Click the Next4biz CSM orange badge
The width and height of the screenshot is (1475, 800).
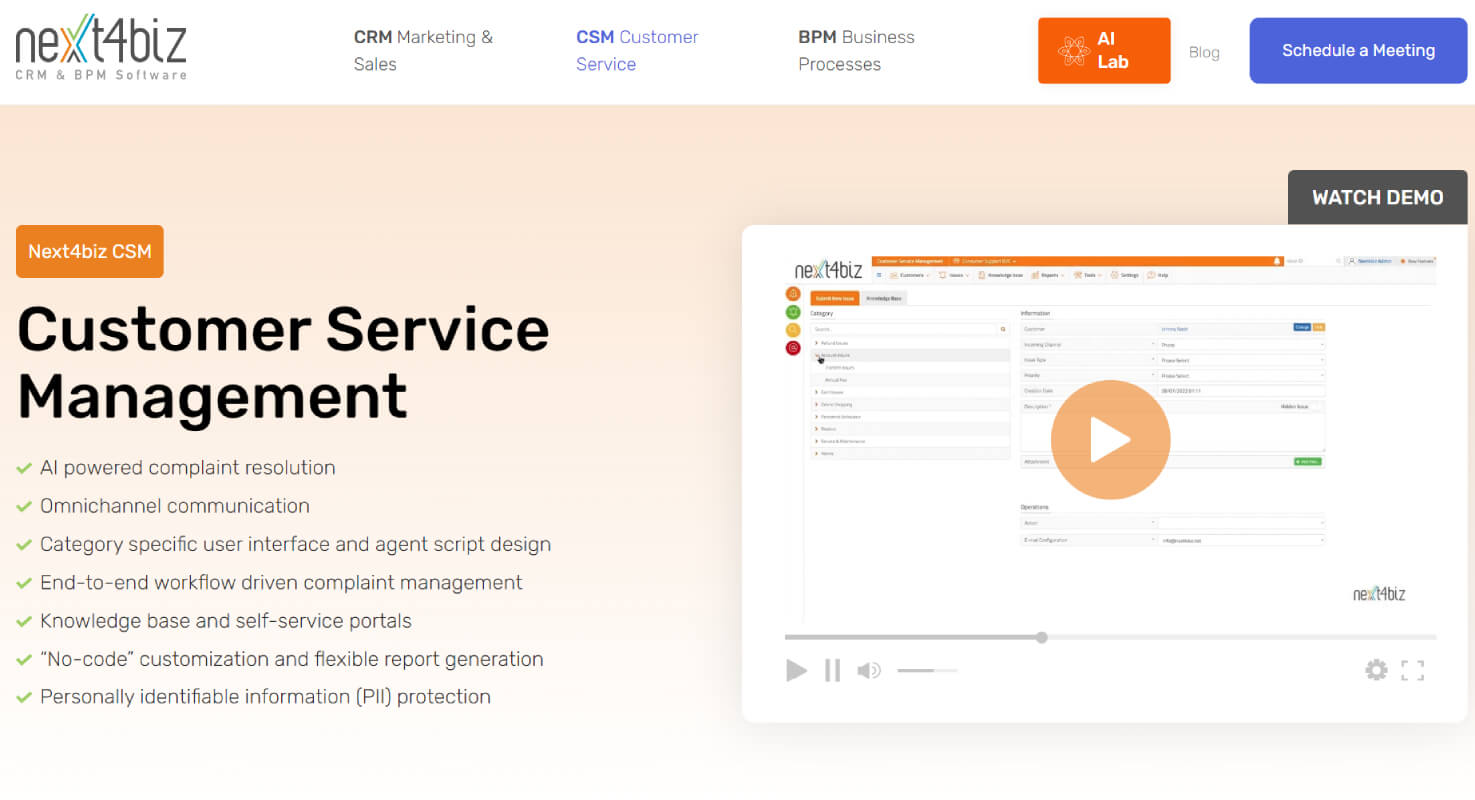click(x=90, y=251)
